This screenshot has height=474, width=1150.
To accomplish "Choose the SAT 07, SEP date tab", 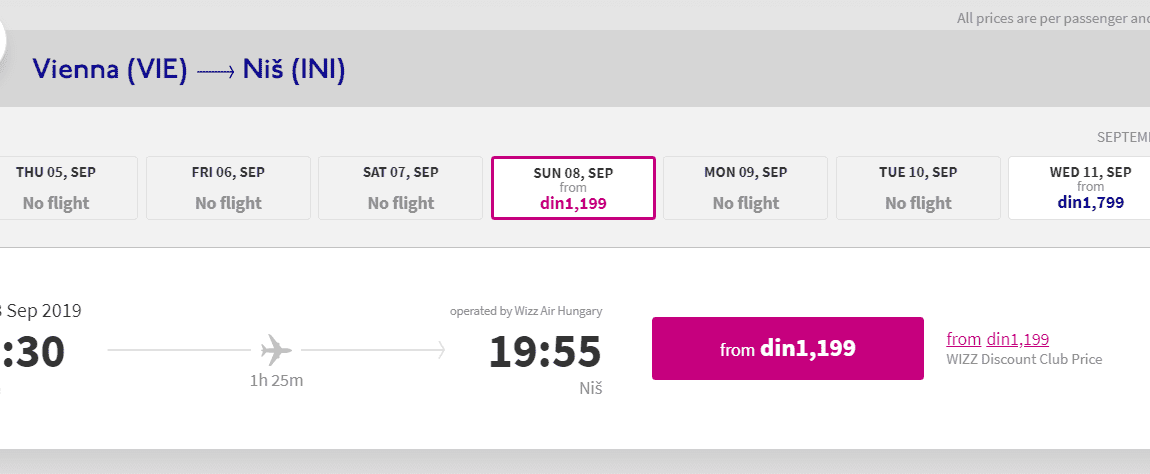I will pos(400,188).
